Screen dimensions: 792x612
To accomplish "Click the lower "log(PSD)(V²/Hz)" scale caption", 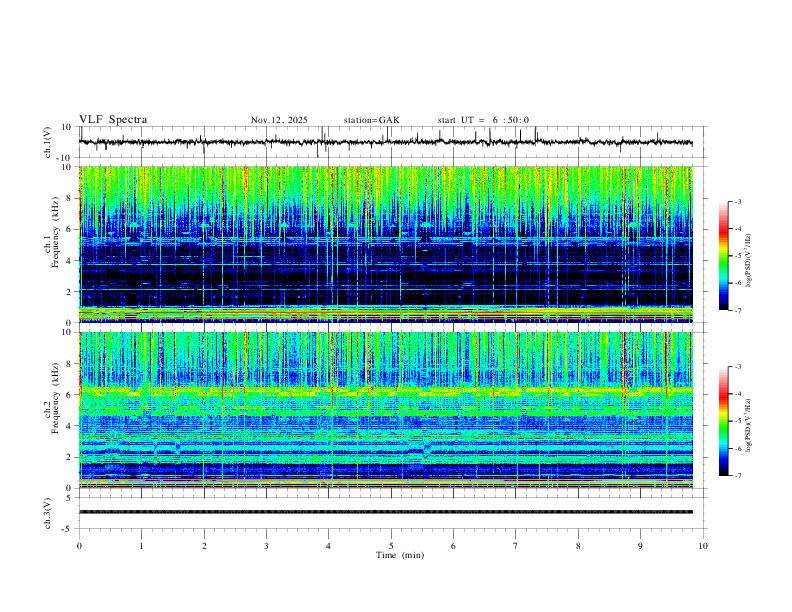I will (x=748, y=425).
